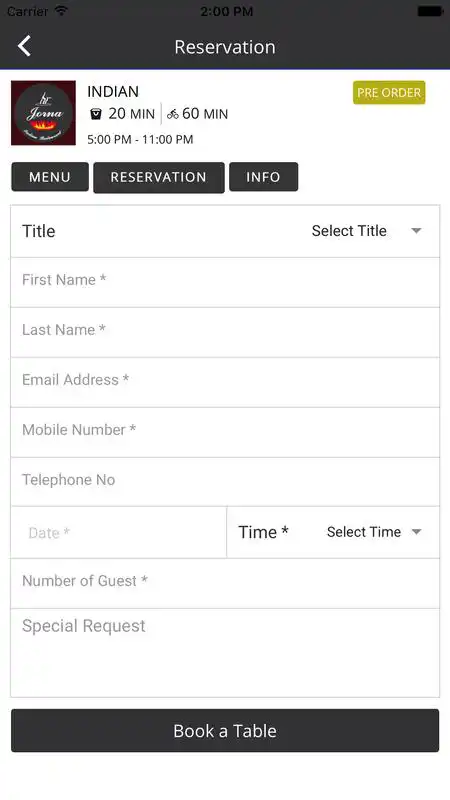The image size is (450, 800).
Task: Select the Mobile Number field
Action: 225,432
